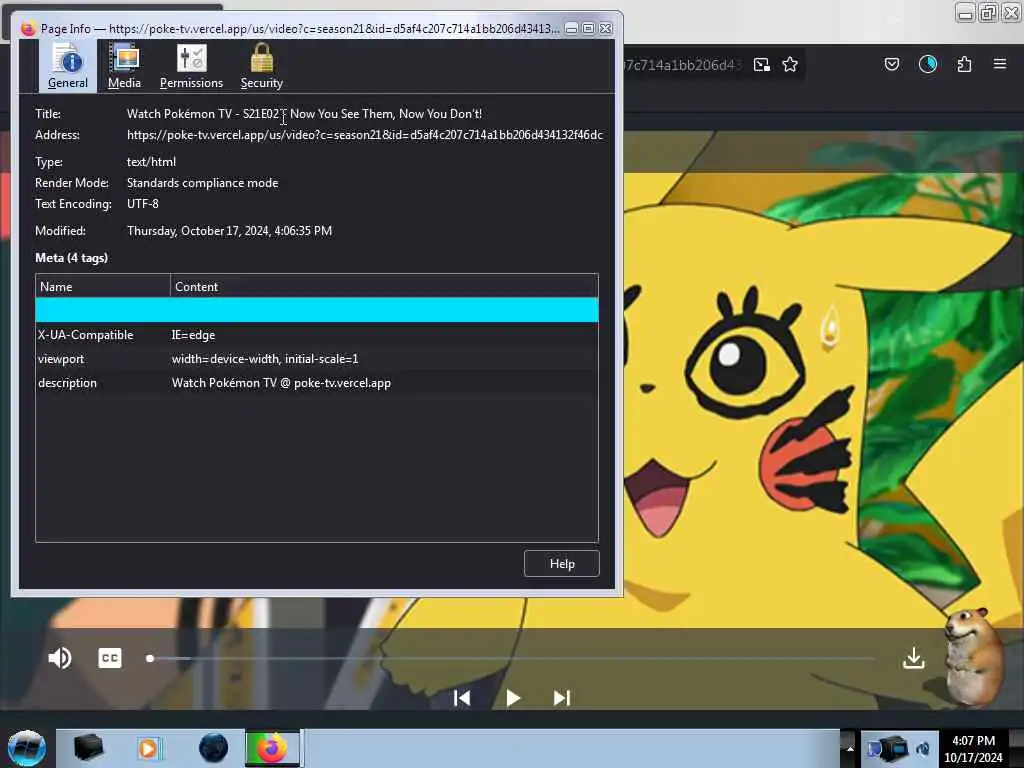
Task: Click the video progress slider handle
Action: click(150, 658)
